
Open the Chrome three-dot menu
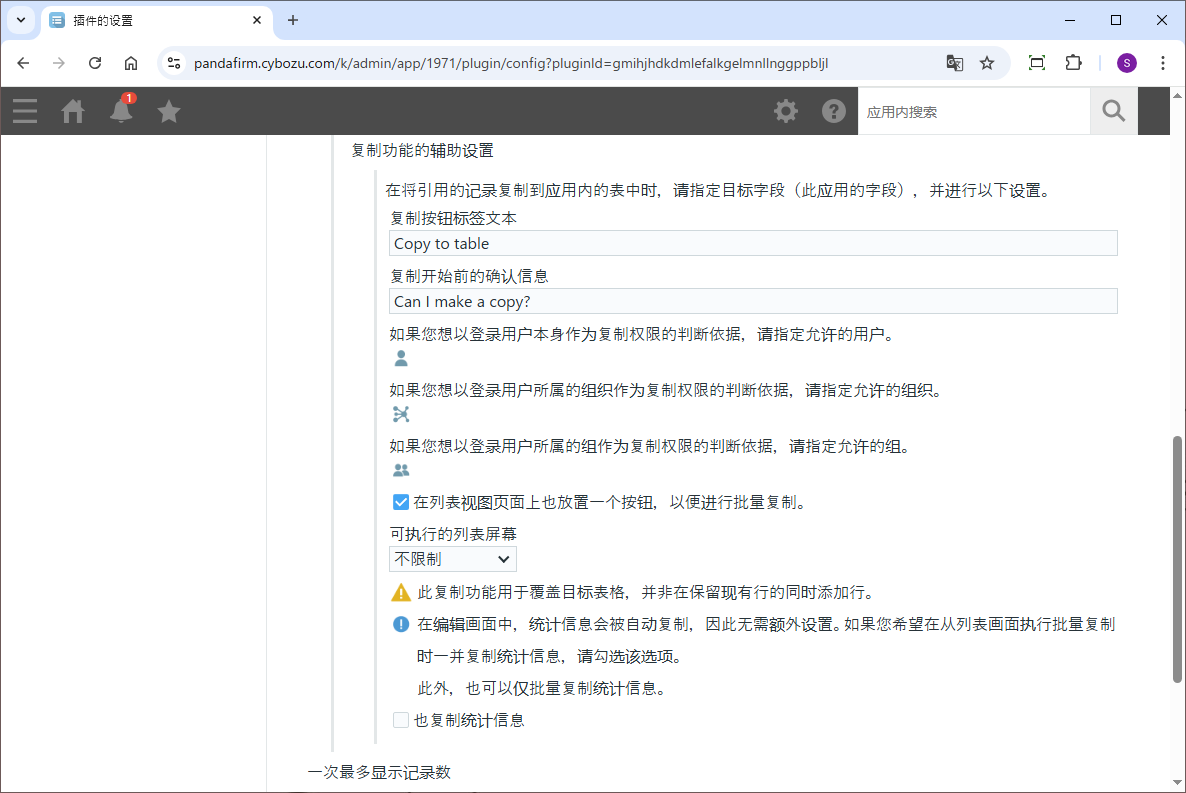tap(1162, 63)
